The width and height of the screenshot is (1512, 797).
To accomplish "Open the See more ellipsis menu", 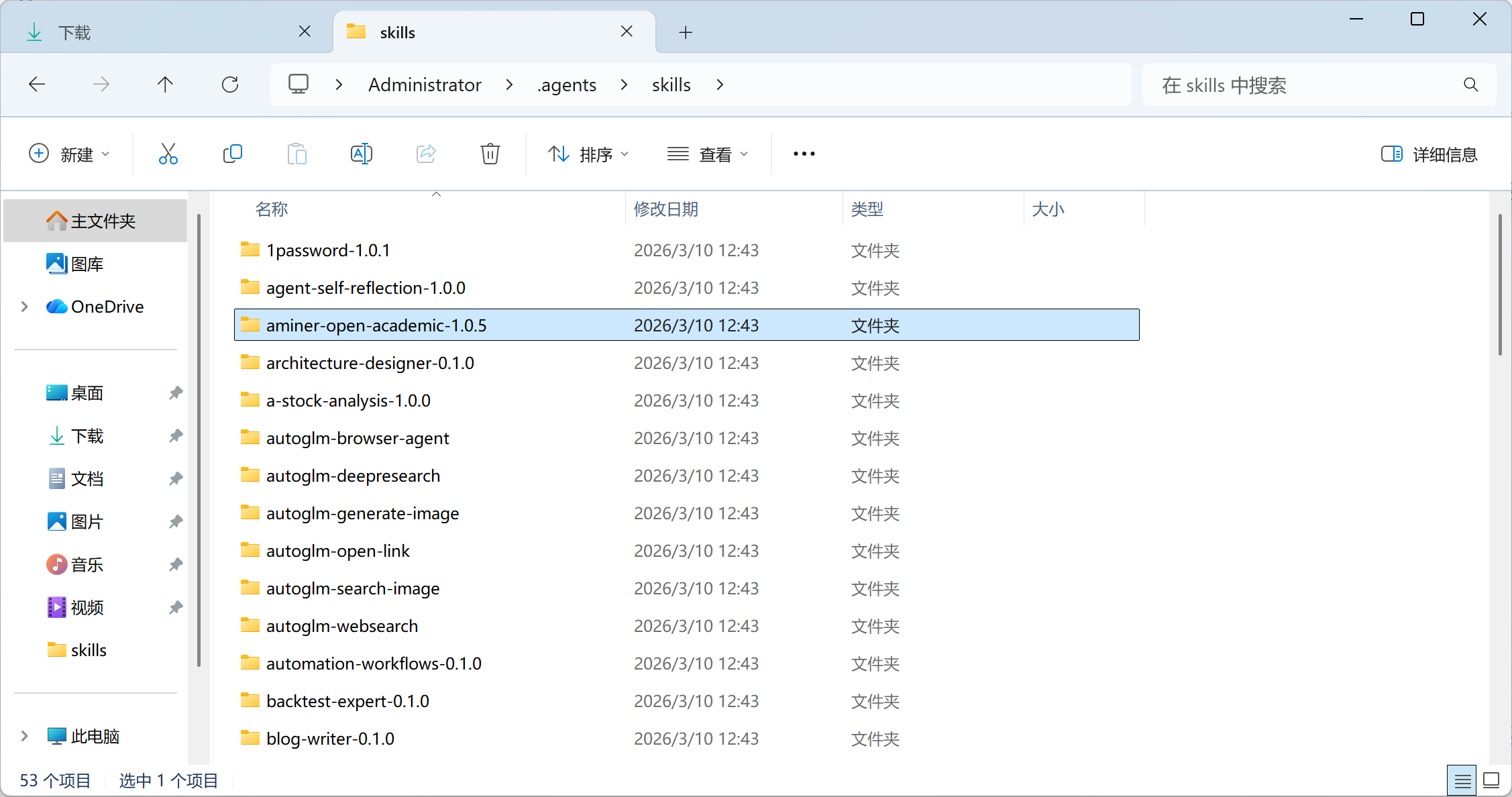I will [804, 154].
